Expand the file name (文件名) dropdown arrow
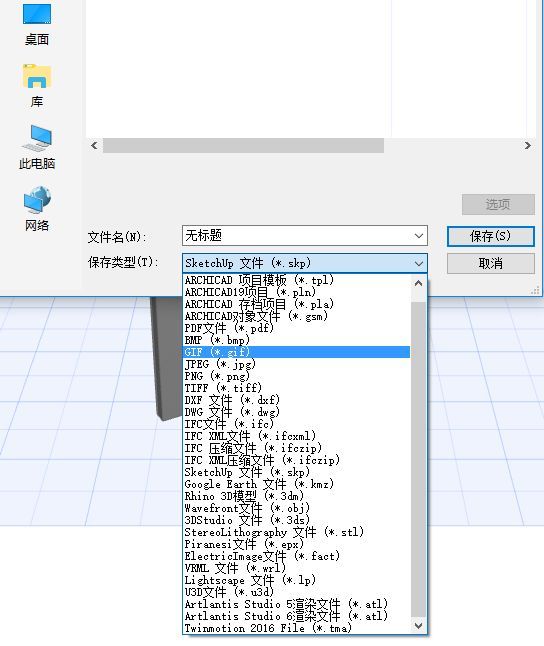This screenshot has height=646, width=544. (419, 236)
